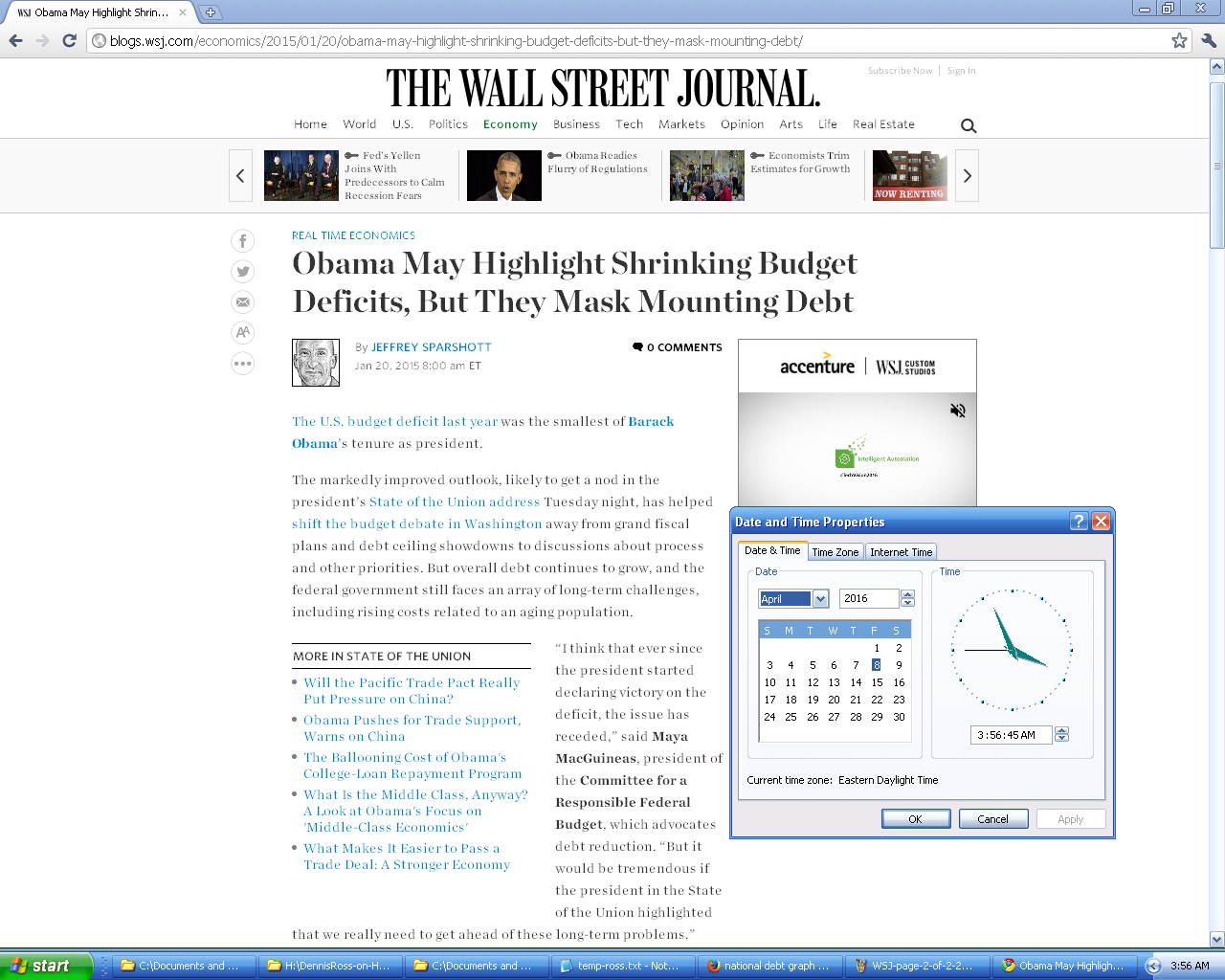The height and width of the screenshot is (980, 1225).
Task: Click the browser address bar URL
Action: [x=630, y=40]
